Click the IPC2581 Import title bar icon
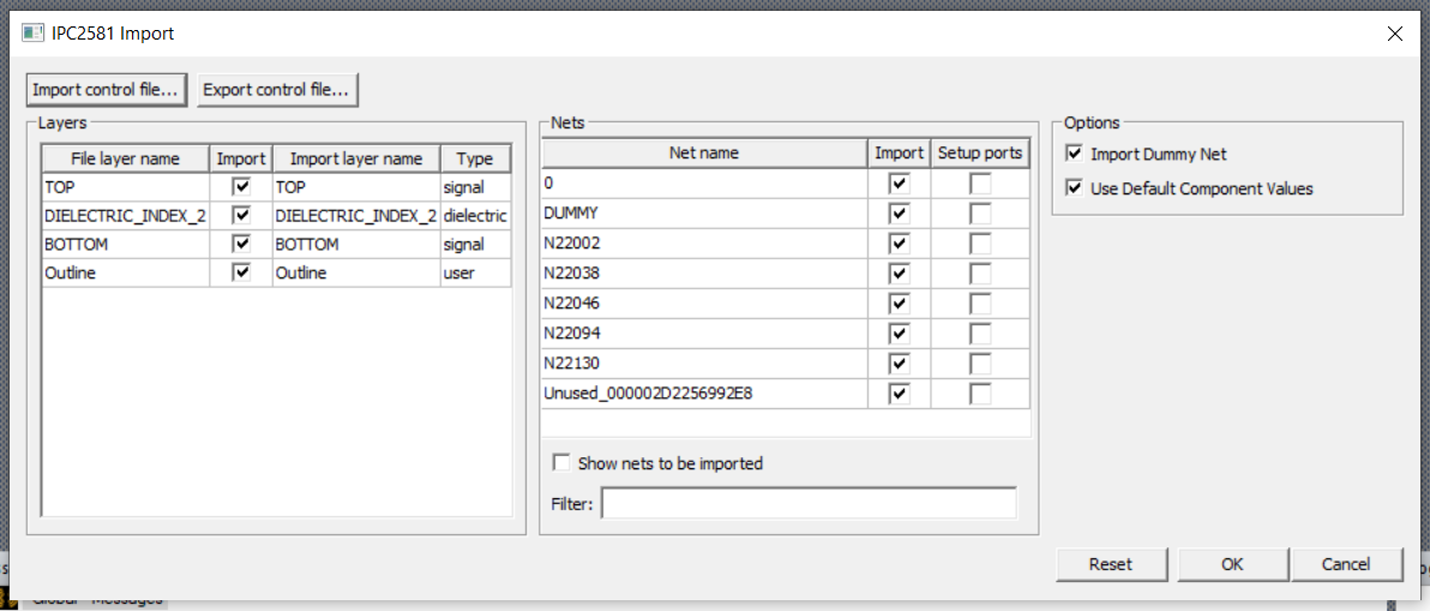1430x612 pixels. click(x=33, y=33)
